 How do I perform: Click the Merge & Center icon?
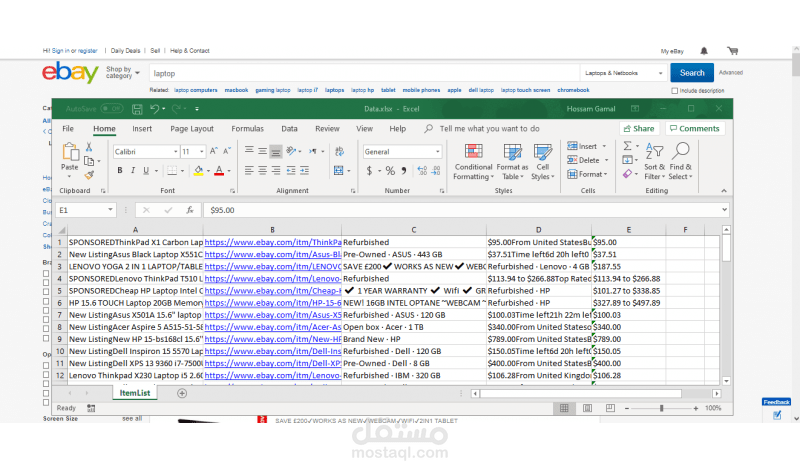click(339, 170)
